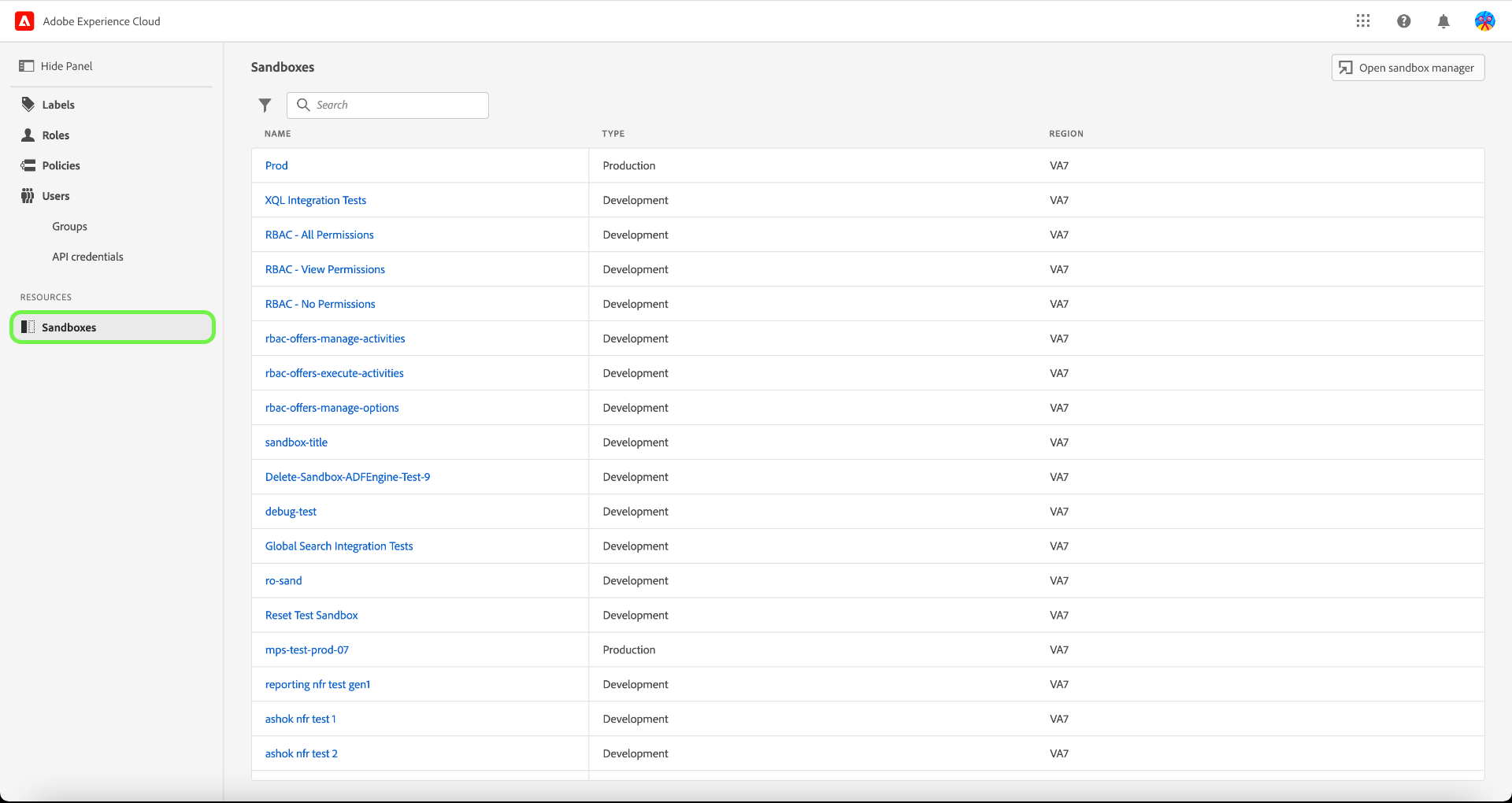Select Roles in the left panel
Viewport: 1512px width, 803px height.
coord(56,135)
